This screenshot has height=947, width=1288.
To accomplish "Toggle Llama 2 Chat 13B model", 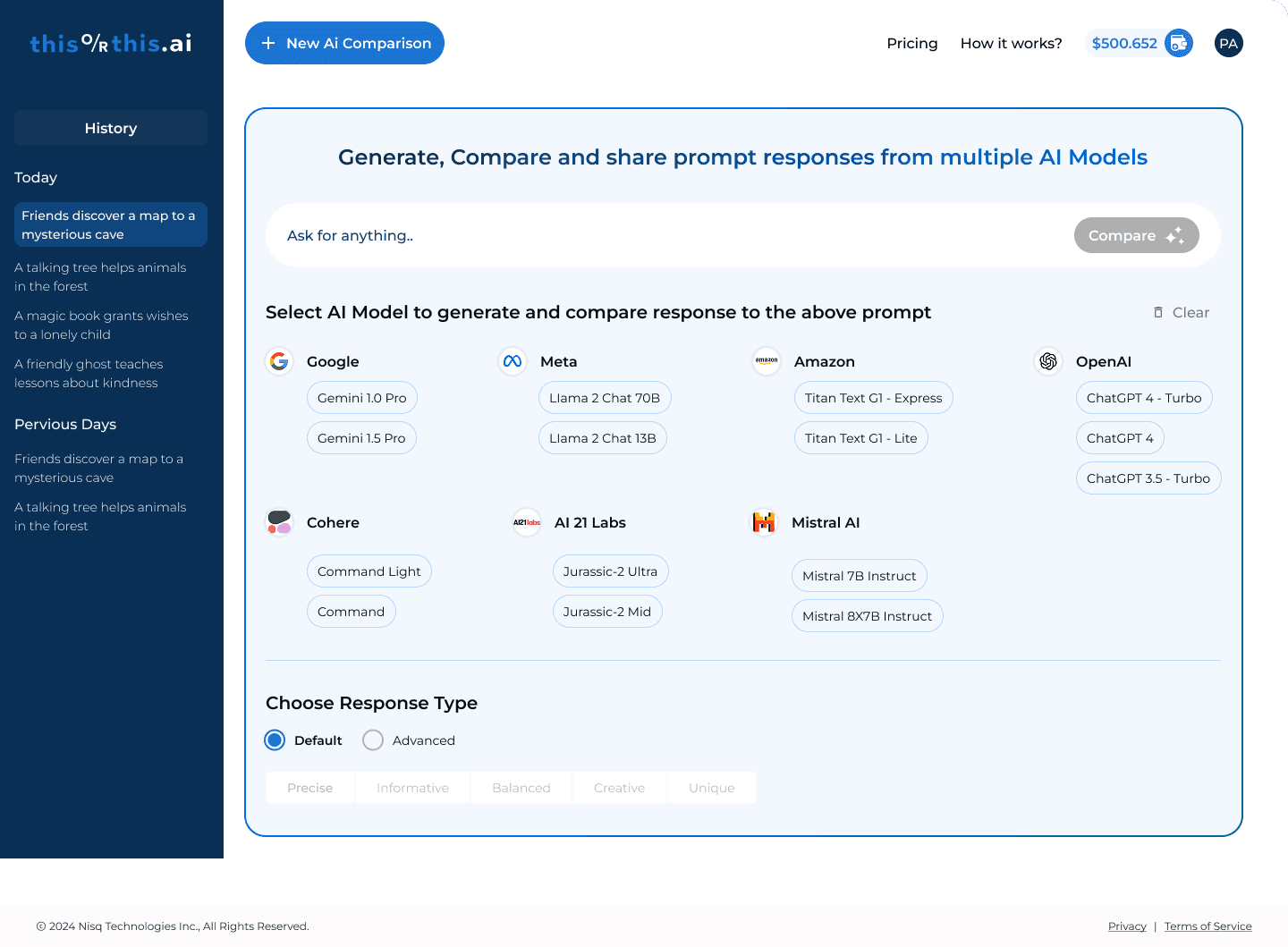I will (603, 438).
